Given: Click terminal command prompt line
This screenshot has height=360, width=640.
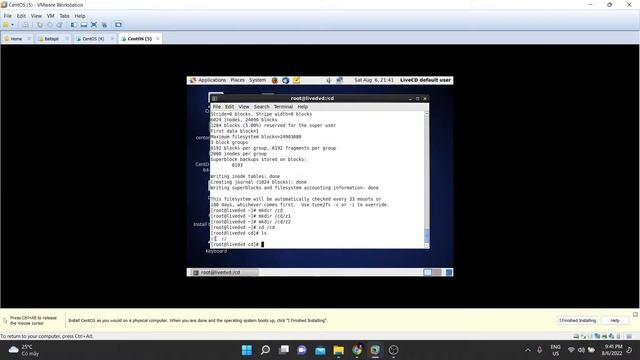Looking at the screenshot, I should pos(237,244).
